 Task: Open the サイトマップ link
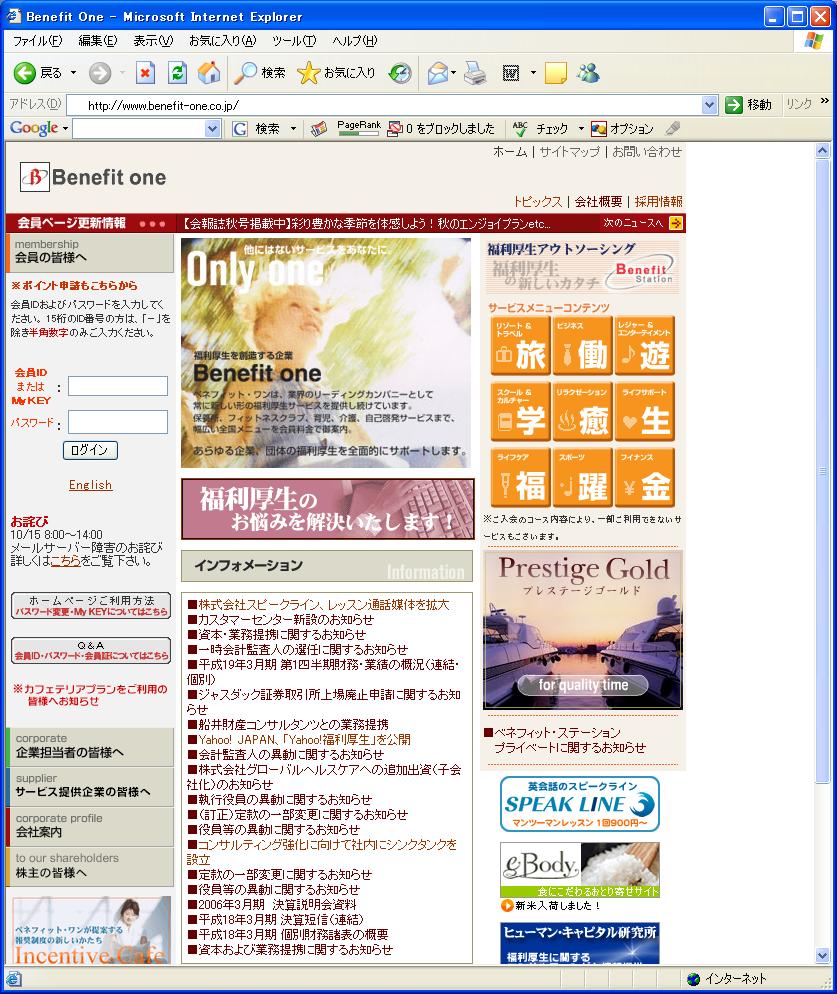click(x=569, y=152)
